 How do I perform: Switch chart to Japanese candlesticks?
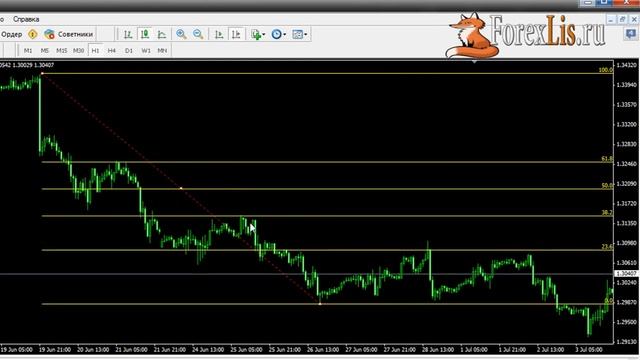coord(145,34)
